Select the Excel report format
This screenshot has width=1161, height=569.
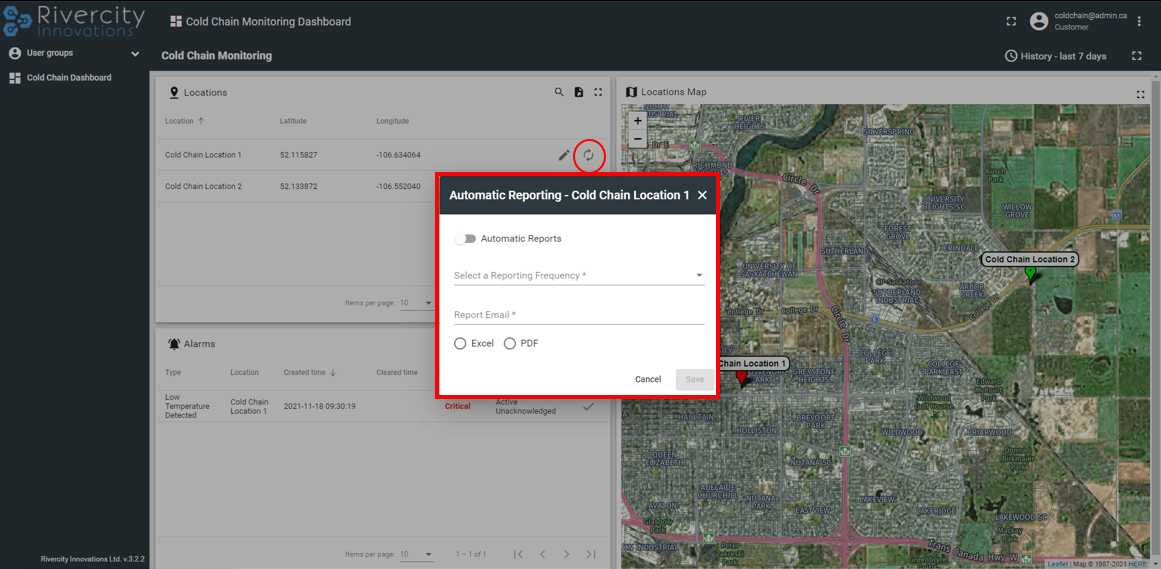pos(460,344)
